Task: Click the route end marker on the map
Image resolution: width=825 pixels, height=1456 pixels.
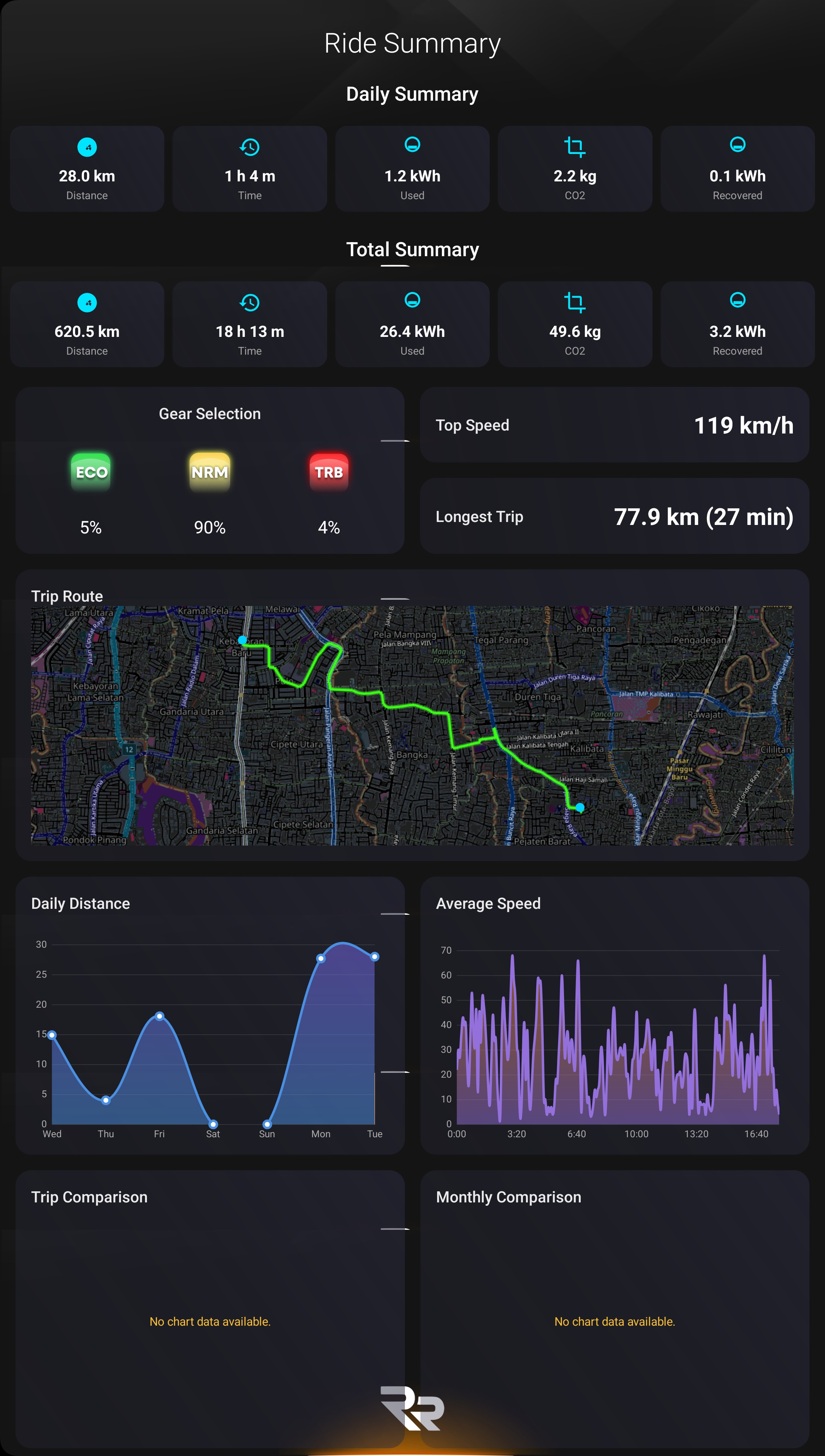Action: point(580,807)
